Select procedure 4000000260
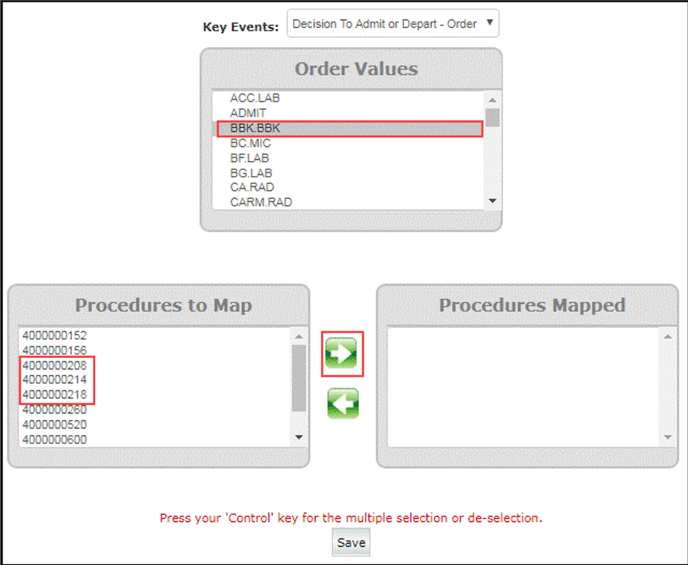 coord(155,410)
